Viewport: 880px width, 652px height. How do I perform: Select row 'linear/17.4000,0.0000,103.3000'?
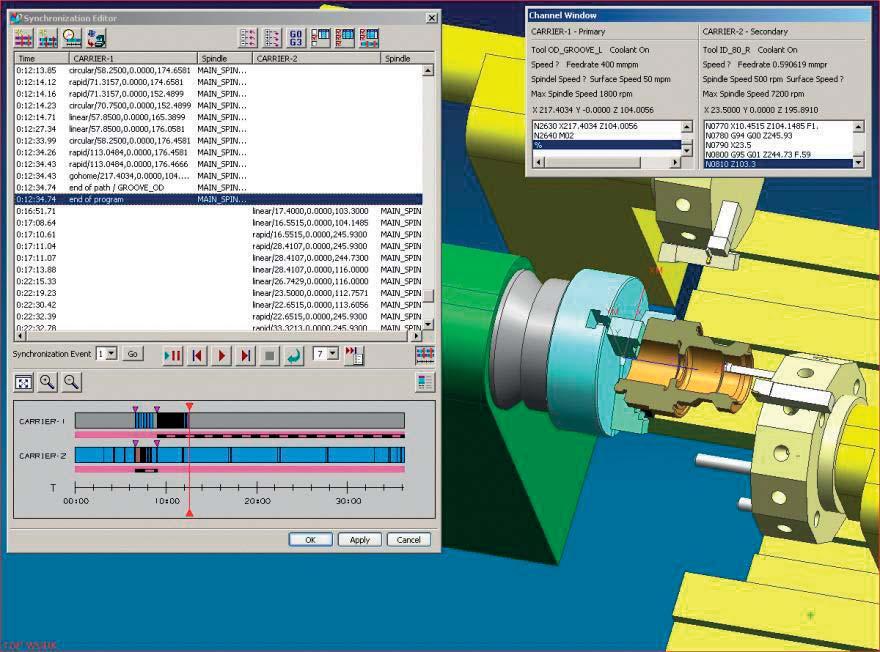point(218,211)
